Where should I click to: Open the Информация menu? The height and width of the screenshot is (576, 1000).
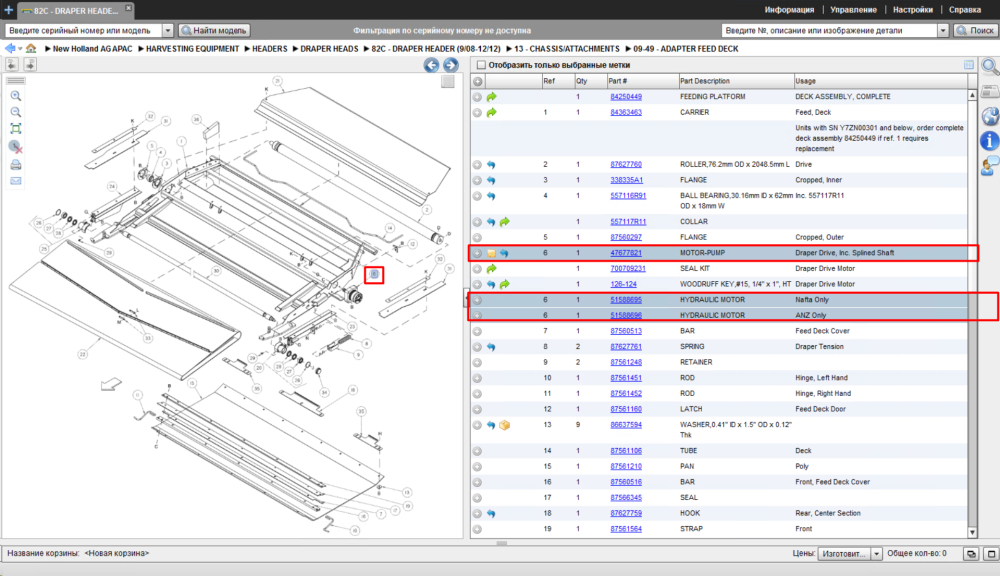point(789,10)
